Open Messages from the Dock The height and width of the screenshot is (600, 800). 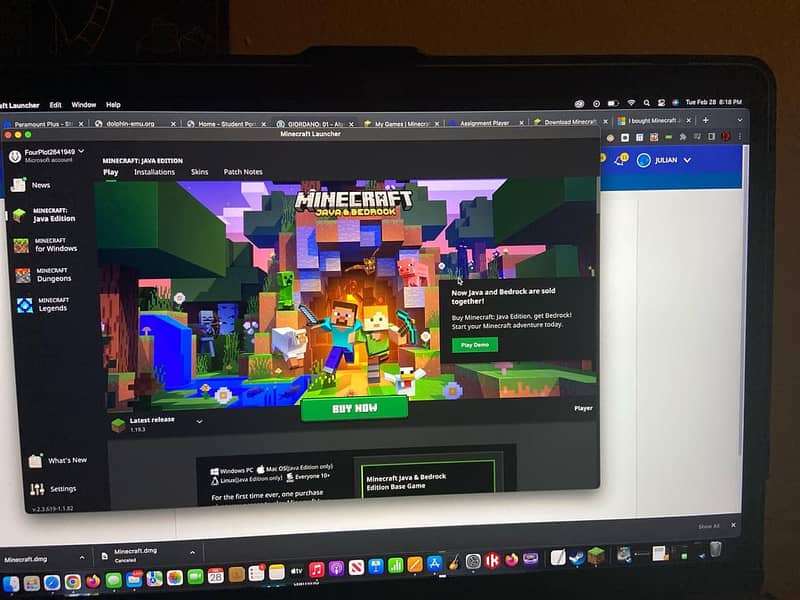click(x=113, y=580)
